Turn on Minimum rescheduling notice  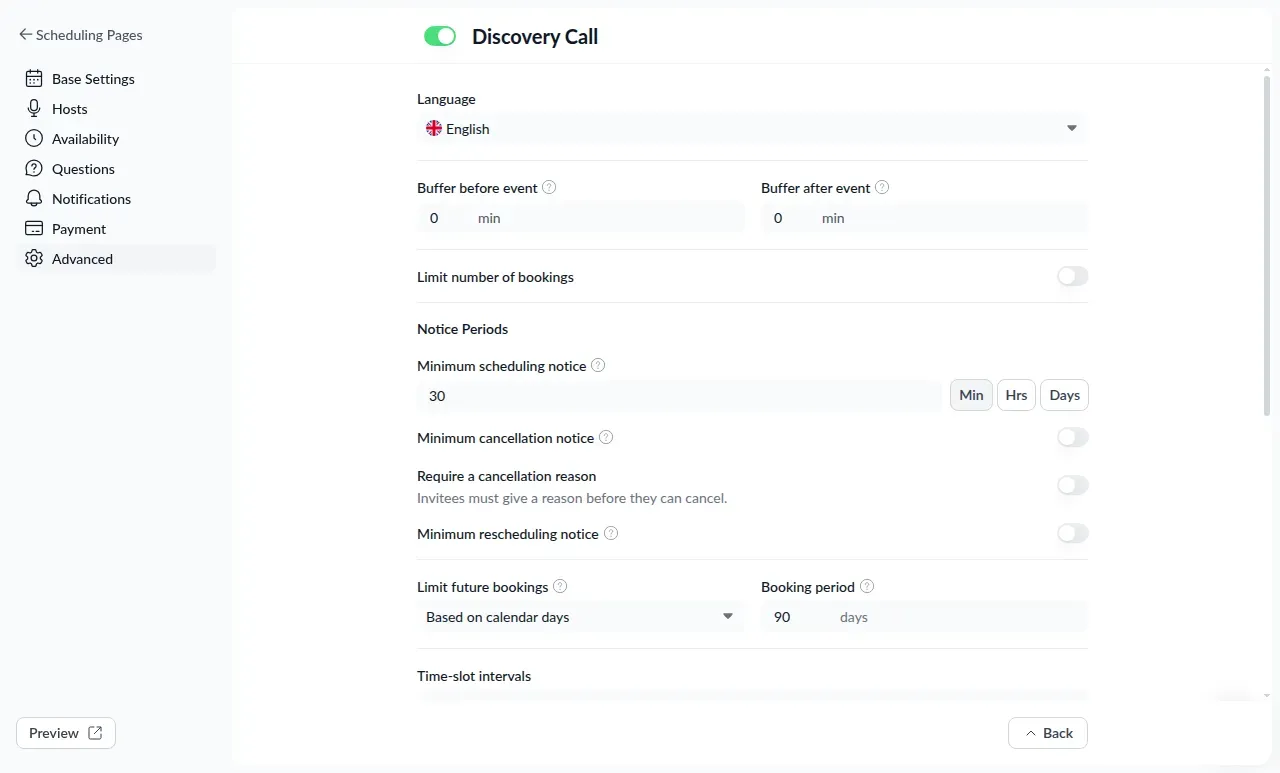(1073, 534)
